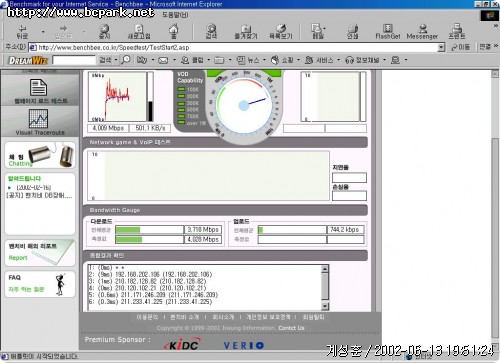The height and width of the screenshot is (363, 500).
Task: Click the '501.1 KB/s' speed value
Action: (150, 128)
